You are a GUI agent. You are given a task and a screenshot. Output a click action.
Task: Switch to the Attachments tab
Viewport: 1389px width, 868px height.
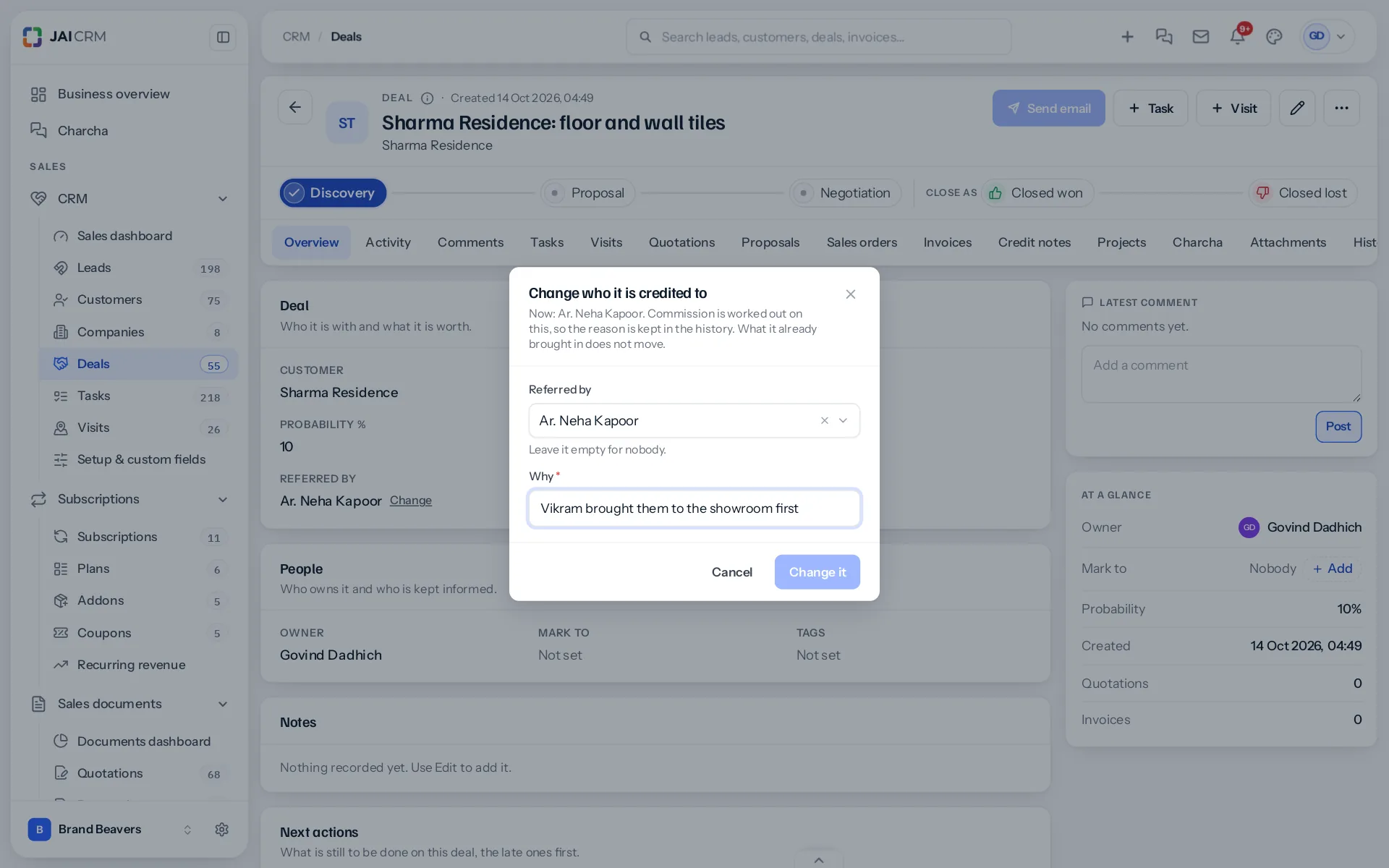click(x=1288, y=243)
